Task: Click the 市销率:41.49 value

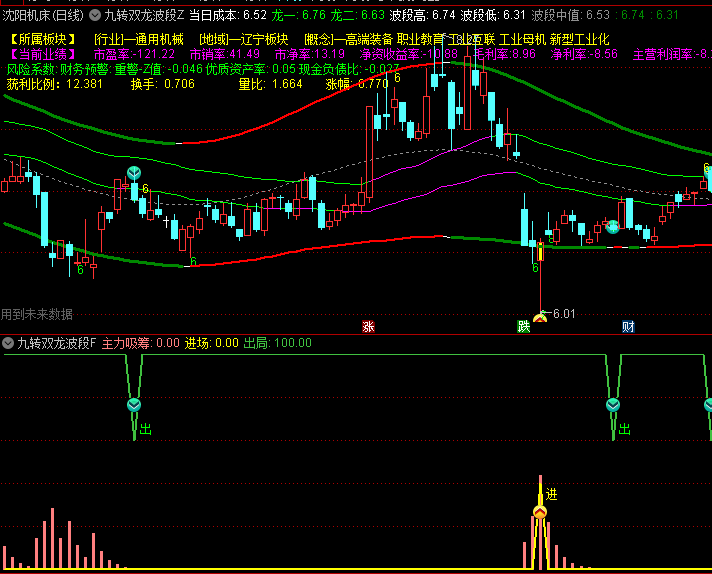Action: pos(225,54)
